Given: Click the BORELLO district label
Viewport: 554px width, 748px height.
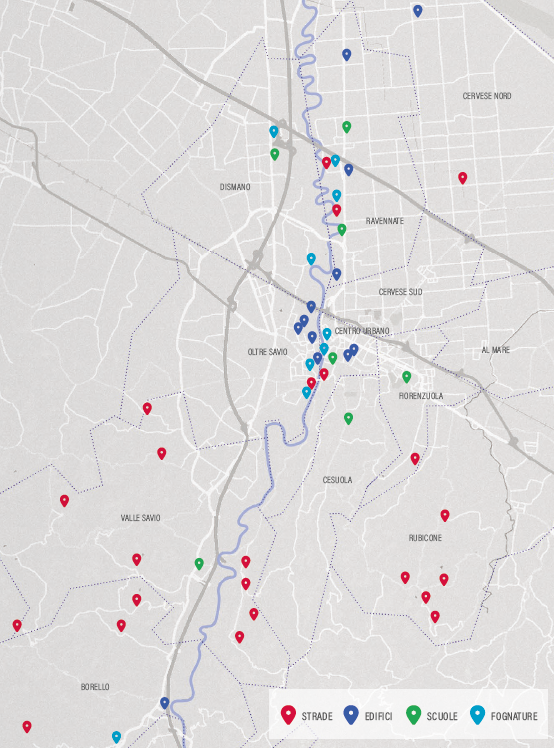Looking at the screenshot, I should 95,687.
